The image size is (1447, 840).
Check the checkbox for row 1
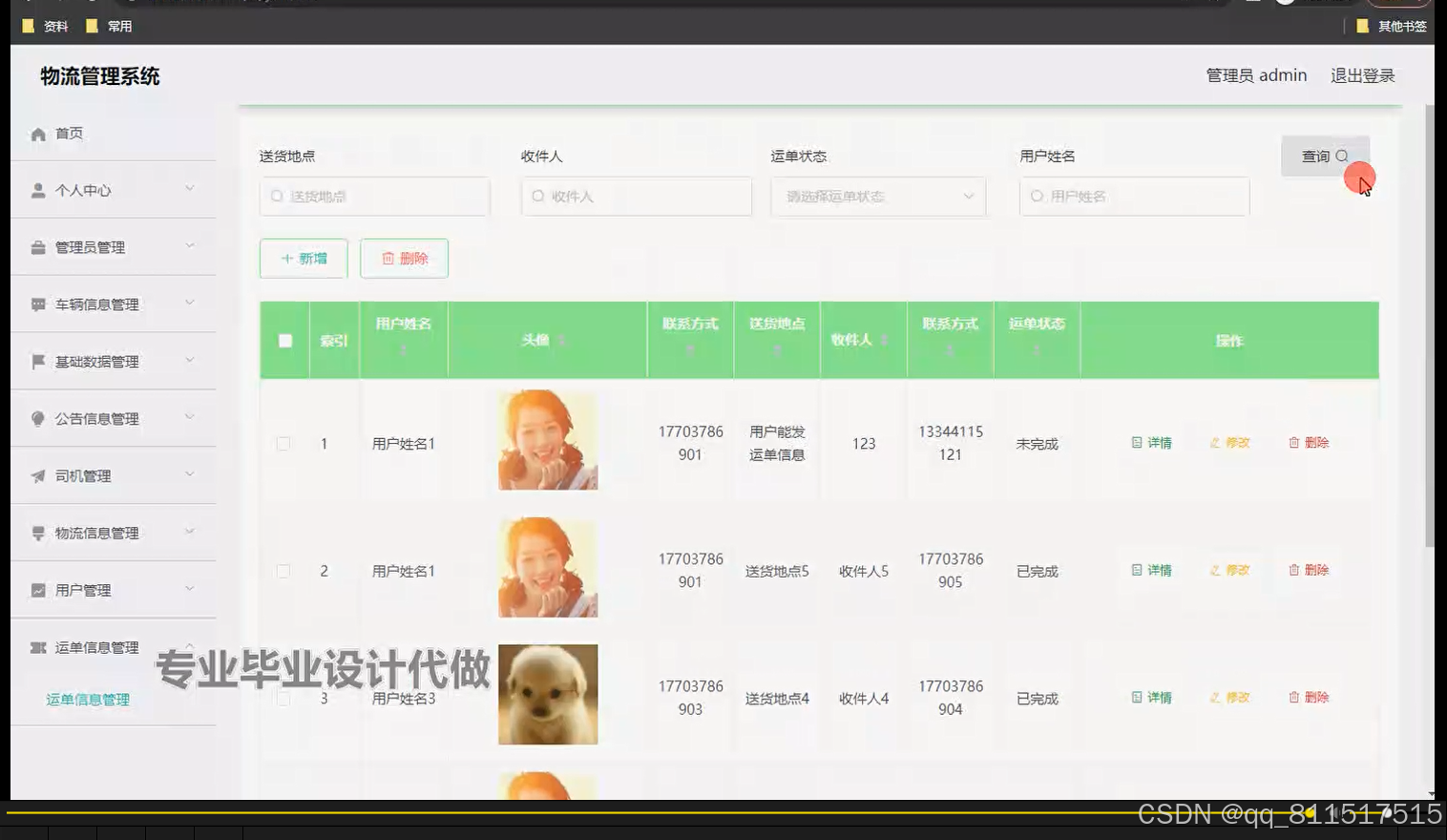click(283, 443)
